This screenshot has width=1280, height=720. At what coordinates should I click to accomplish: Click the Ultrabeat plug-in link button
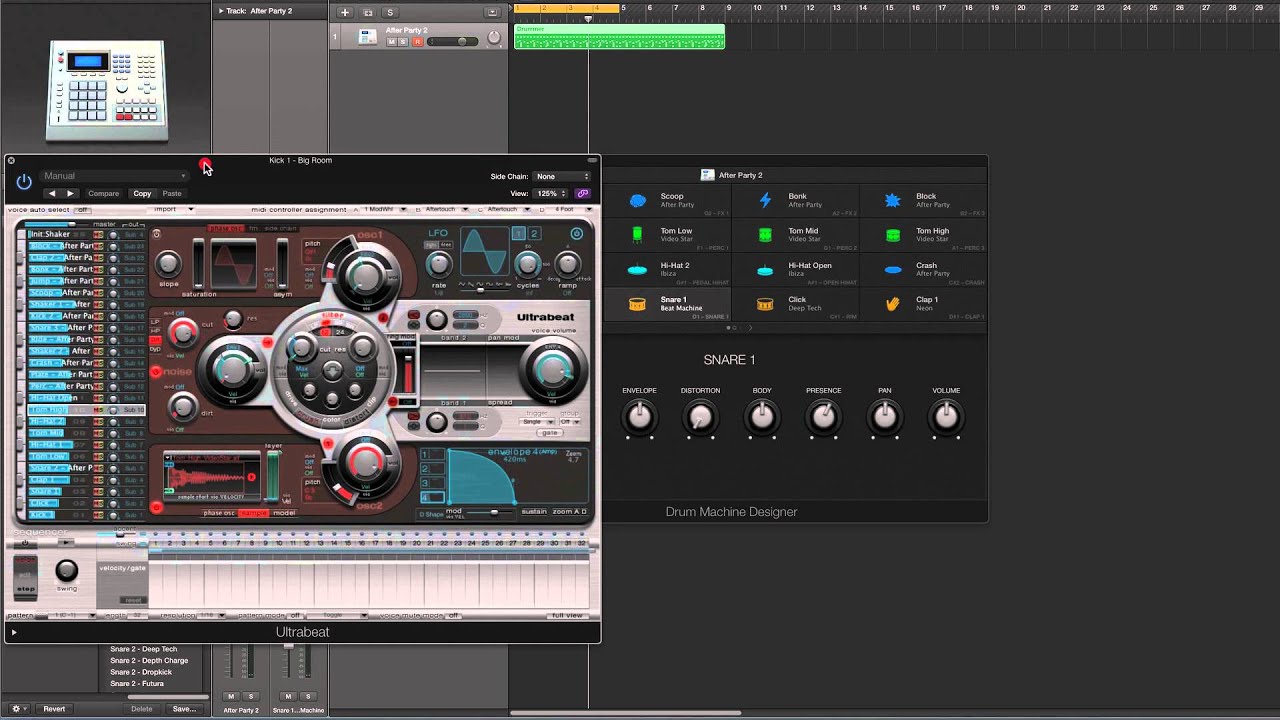582,193
